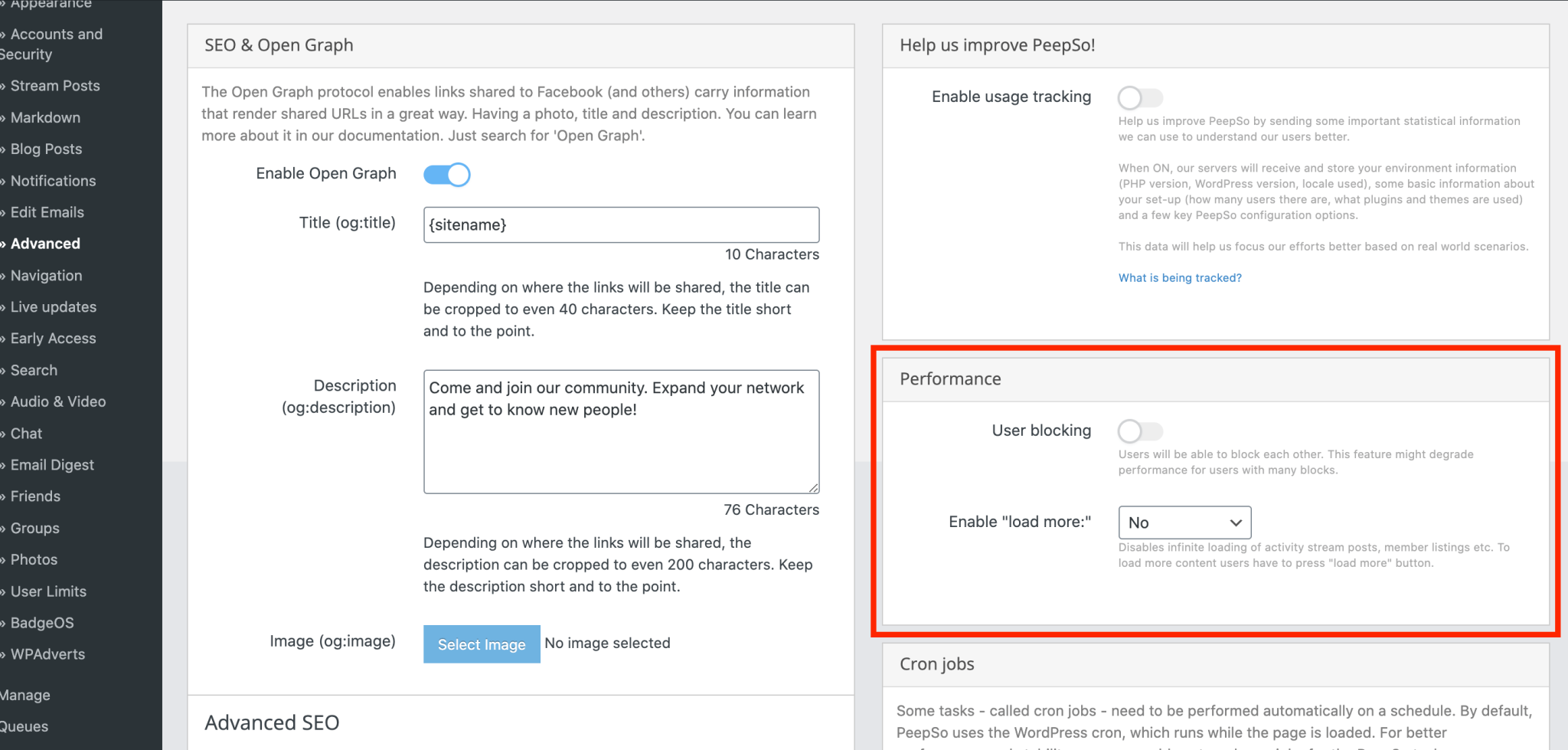Open the Enable "load more" dropdown
This screenshot has height=750, width=1568.
tap(1184, 522)
